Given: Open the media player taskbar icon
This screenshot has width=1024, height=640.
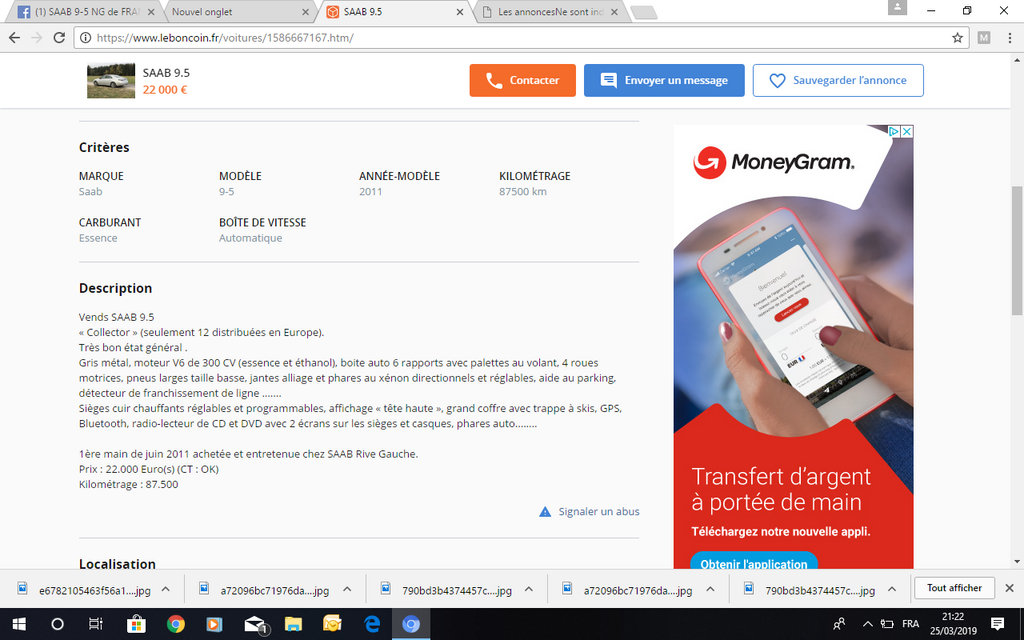Looking at the screenshot, I should tap(214, 624).
